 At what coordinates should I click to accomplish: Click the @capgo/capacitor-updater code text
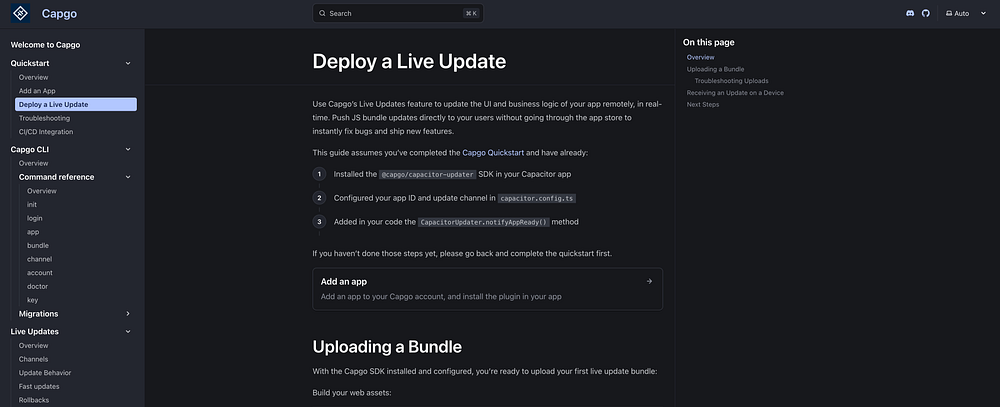[427, 174]
